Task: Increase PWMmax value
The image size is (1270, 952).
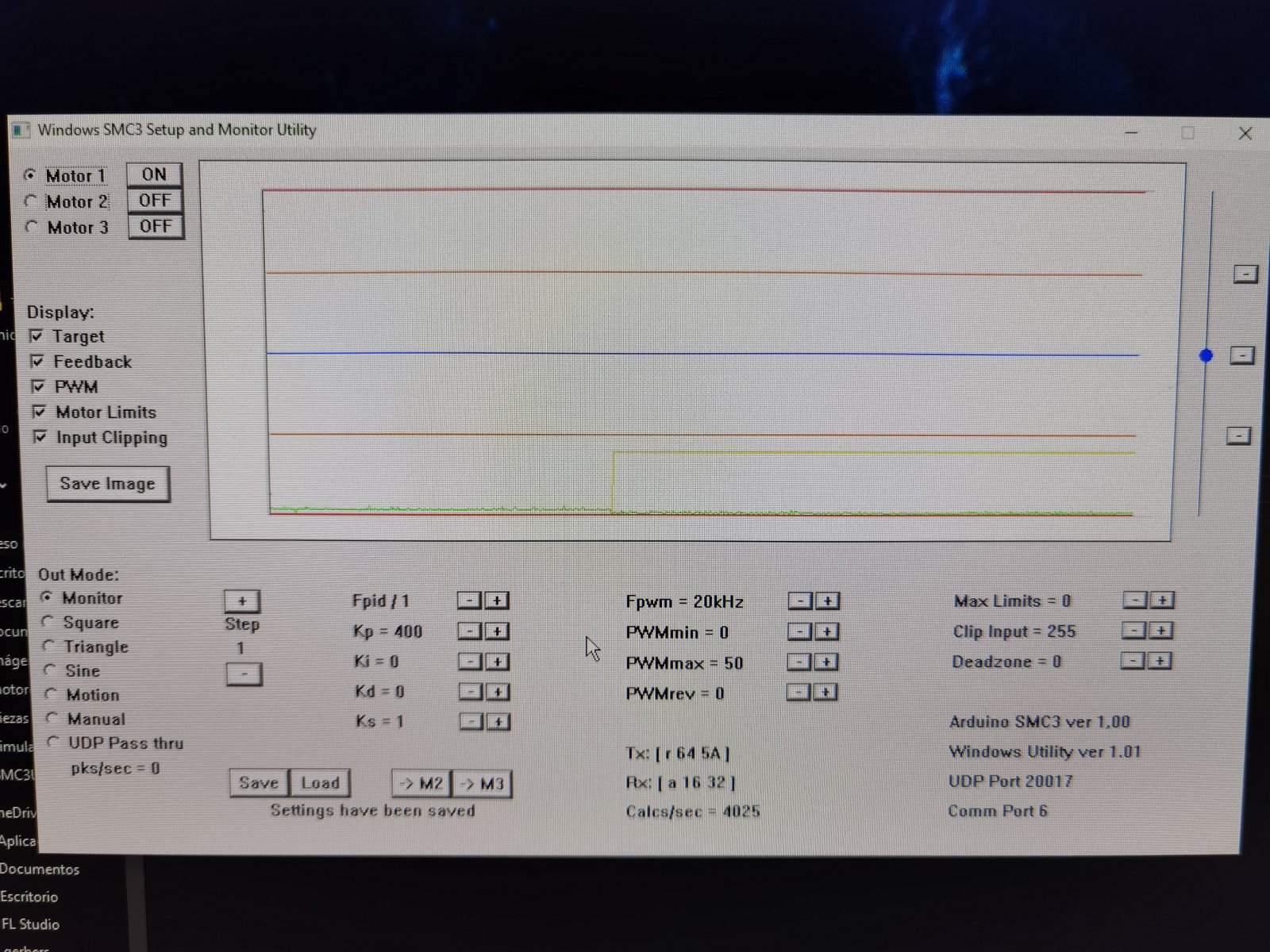Action: [825, 662]
